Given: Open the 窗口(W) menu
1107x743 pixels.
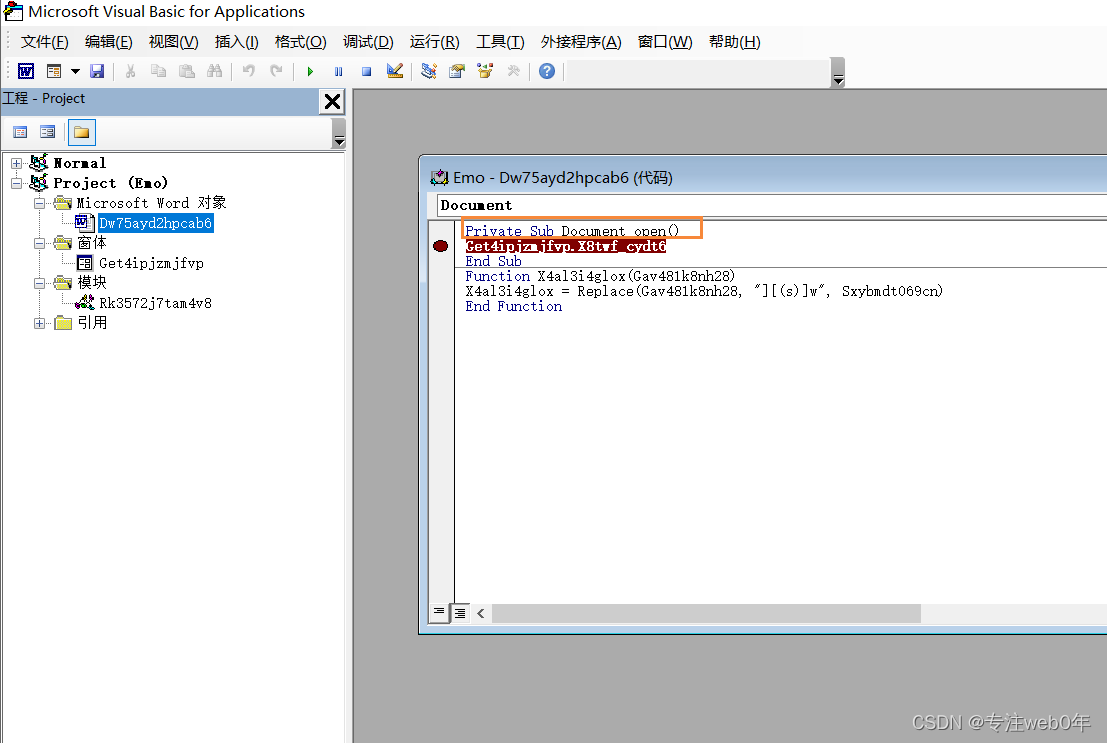Looking at the screenshot, I should pos(665,42).
